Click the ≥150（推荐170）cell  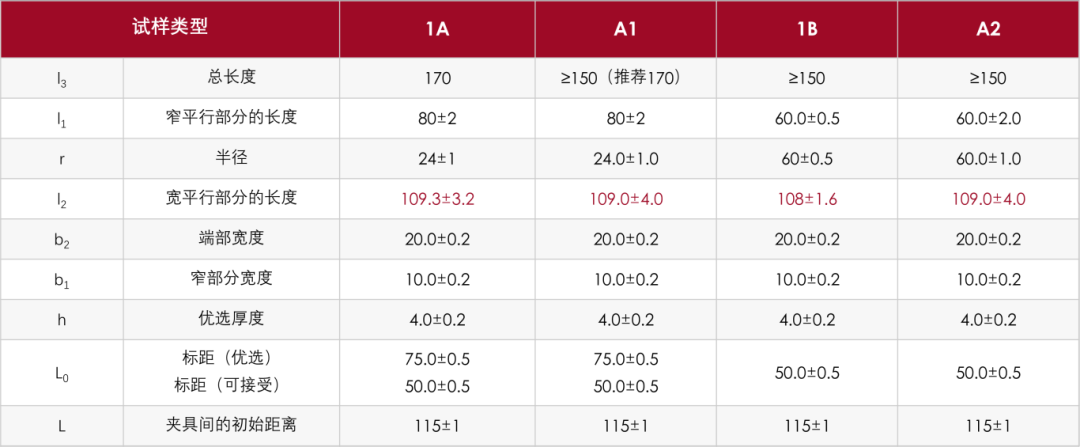click(x=625, y=78)
